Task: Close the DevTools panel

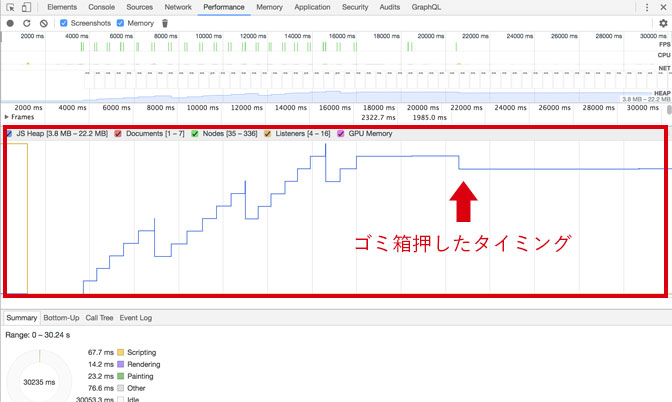Action: click(x=663, y=7)
